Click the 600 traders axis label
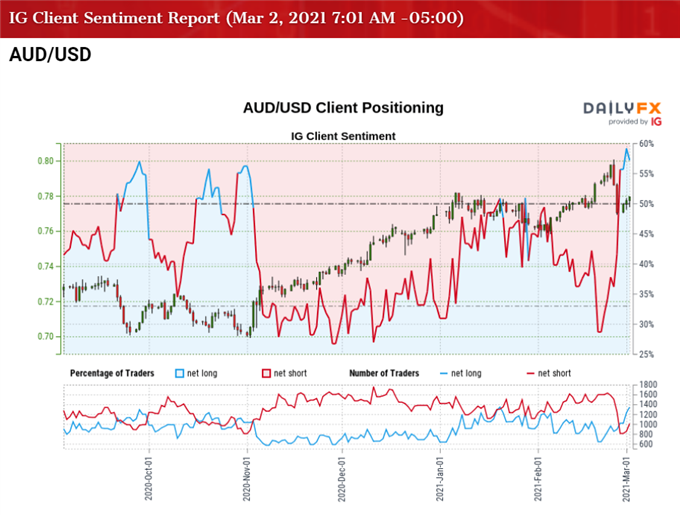The width and height of the screenshot is (680, 515). click(646, 444)
